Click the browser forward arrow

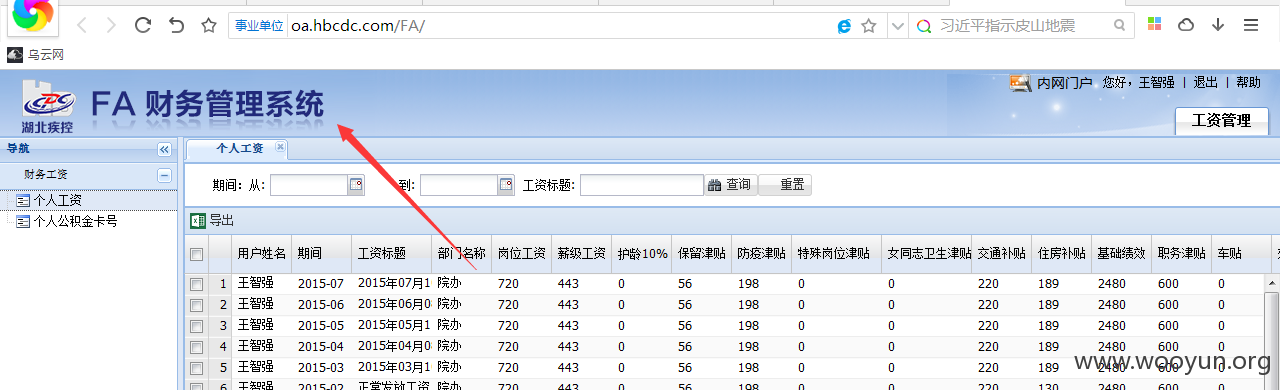111,25
